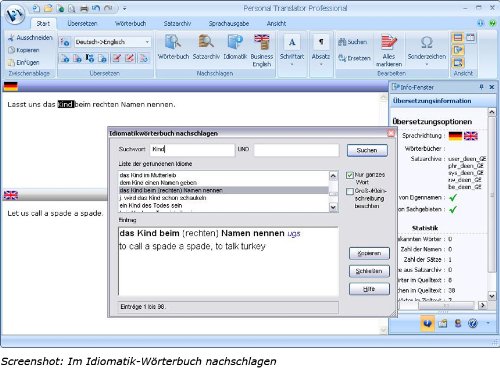
Task: Open the Satzarchiv lookup tool
Action: (206, 47)
